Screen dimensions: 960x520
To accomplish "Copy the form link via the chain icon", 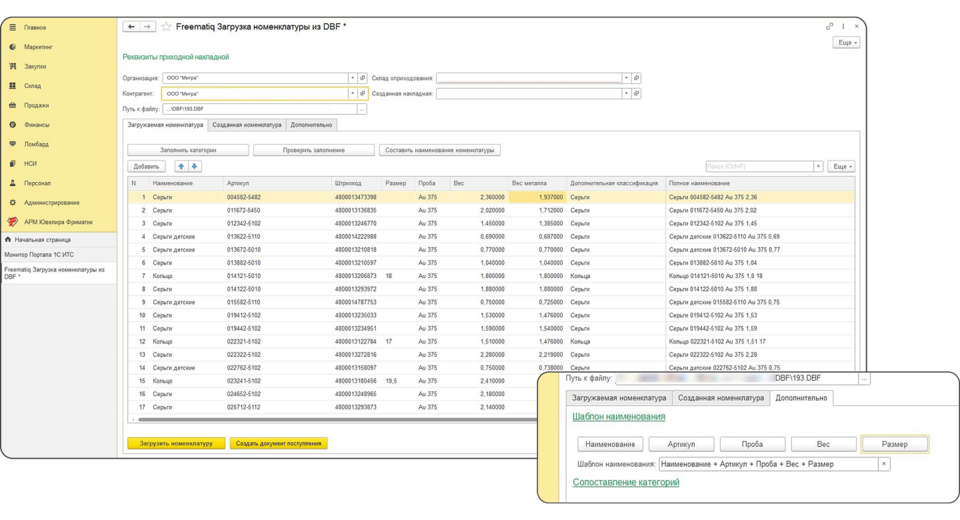I will (x=829, y=27).
